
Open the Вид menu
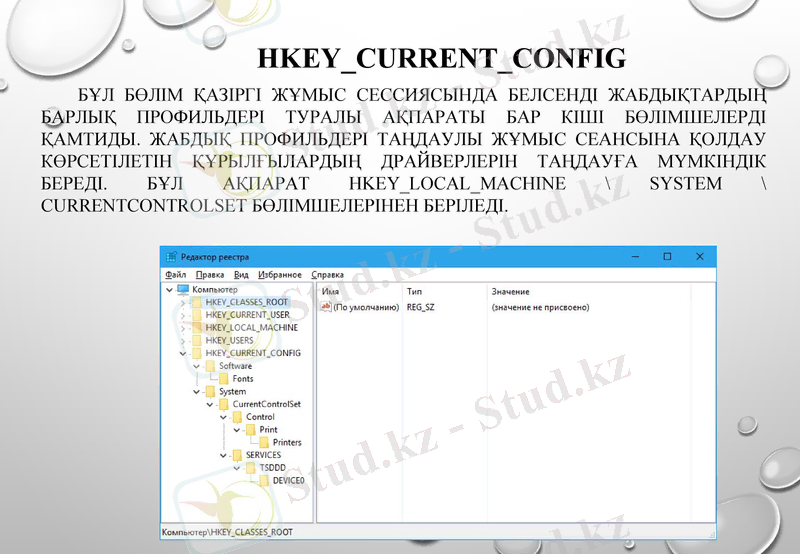241,274
